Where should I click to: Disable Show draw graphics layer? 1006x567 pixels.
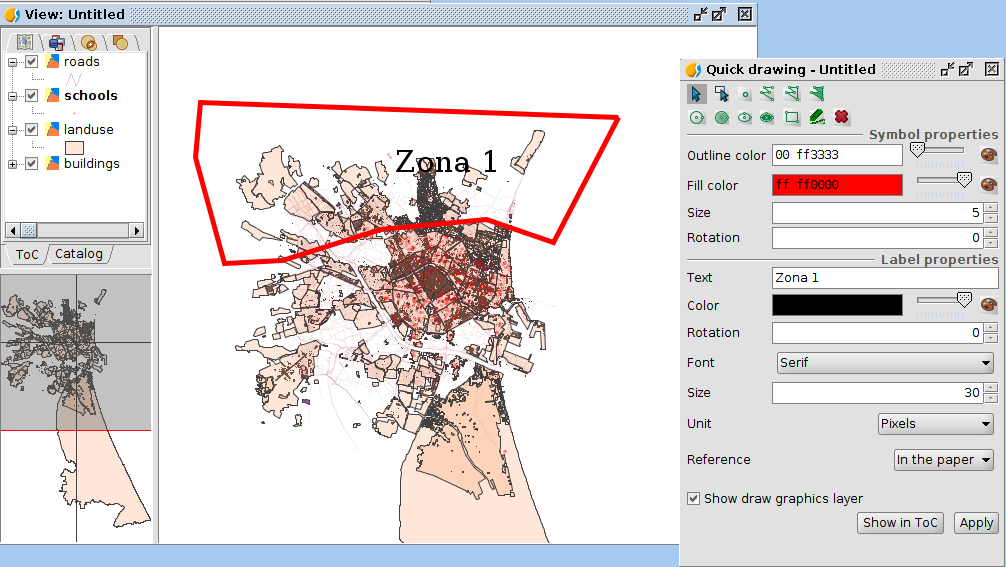click(x=693, y=498)
